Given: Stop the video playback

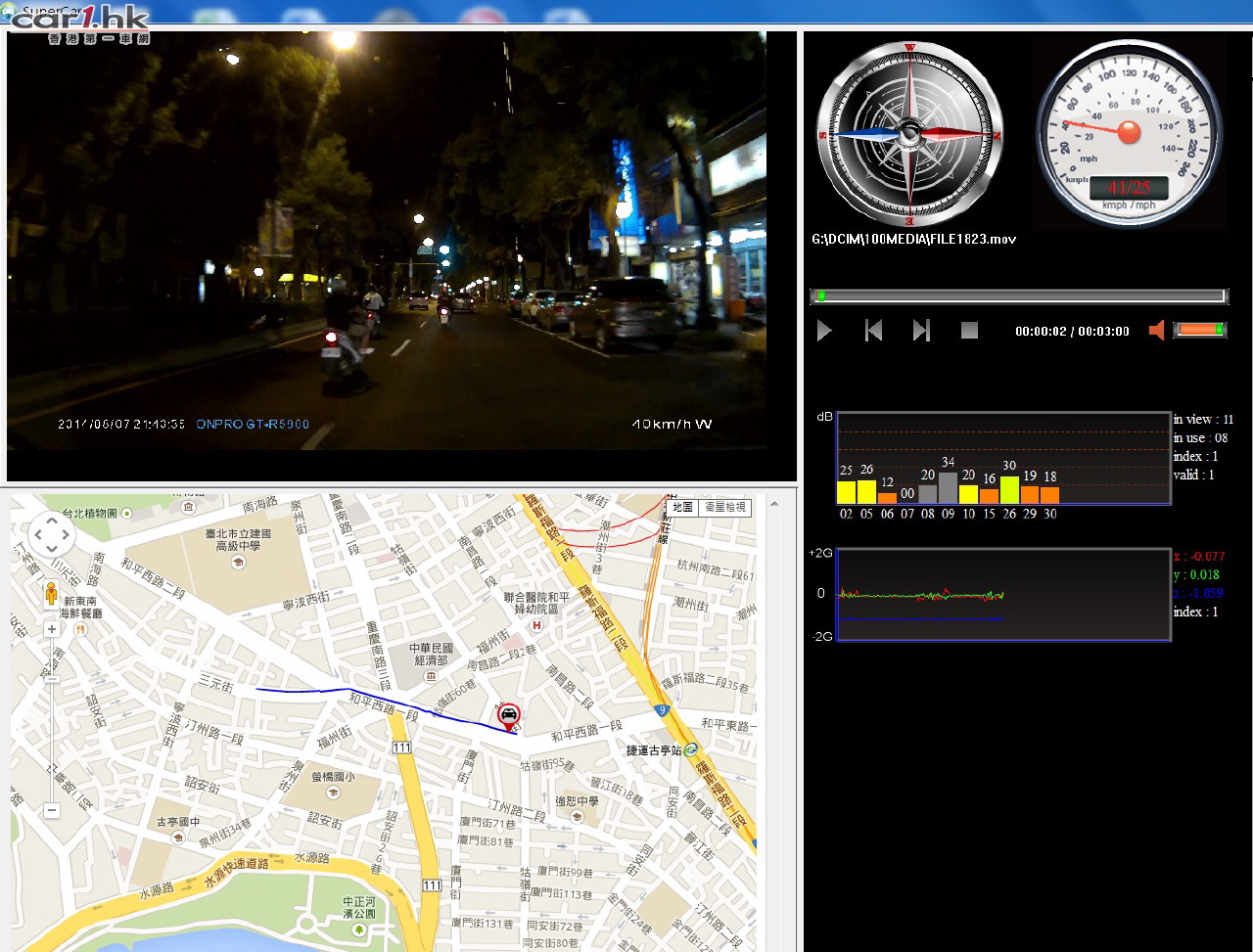Looking at the screenshot, I should (969, 331).
